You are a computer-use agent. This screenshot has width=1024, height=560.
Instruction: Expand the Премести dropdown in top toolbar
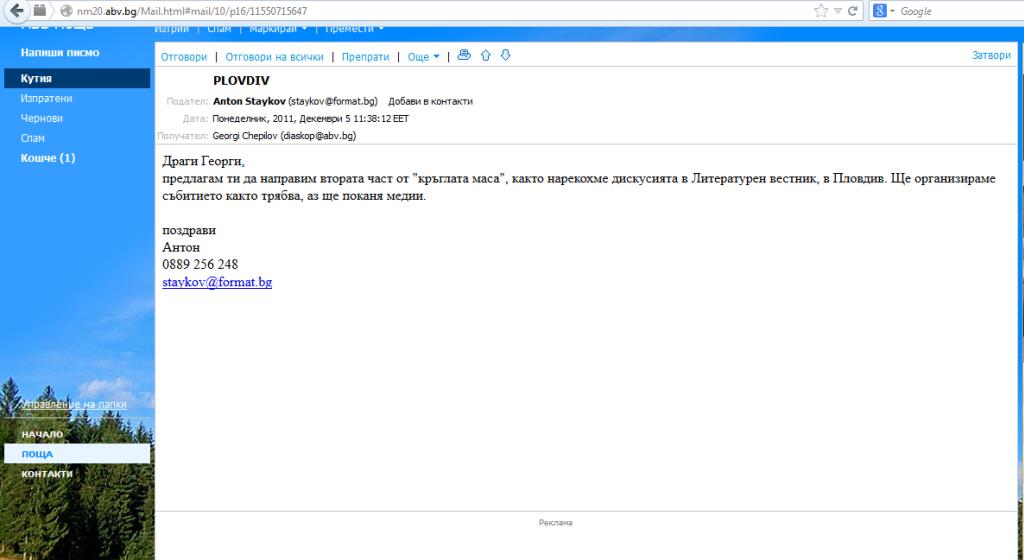(354, 29)
